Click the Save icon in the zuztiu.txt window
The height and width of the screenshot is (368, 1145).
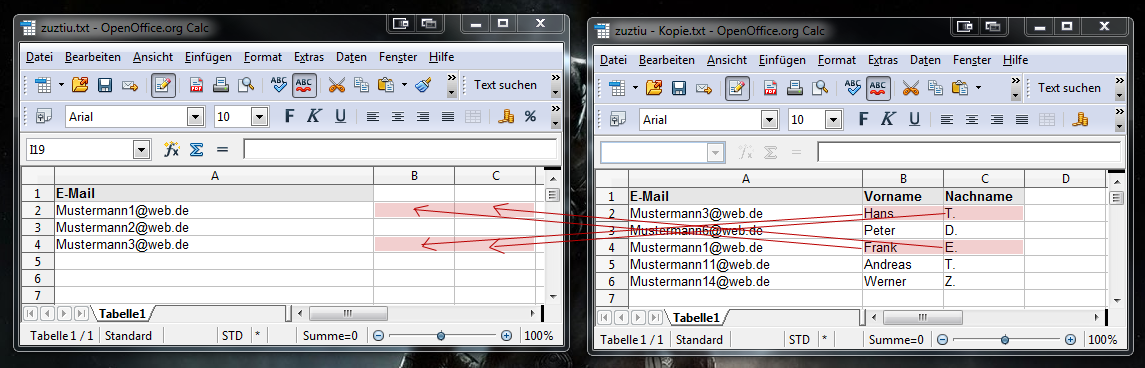104,85
